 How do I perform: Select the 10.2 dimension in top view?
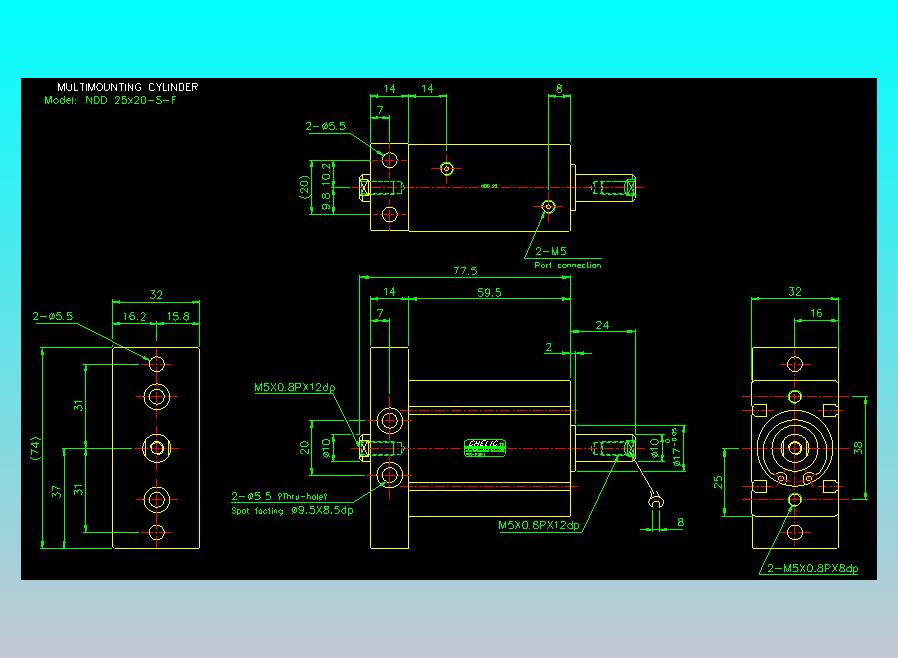pyautogui.click(x=326, y=172)
